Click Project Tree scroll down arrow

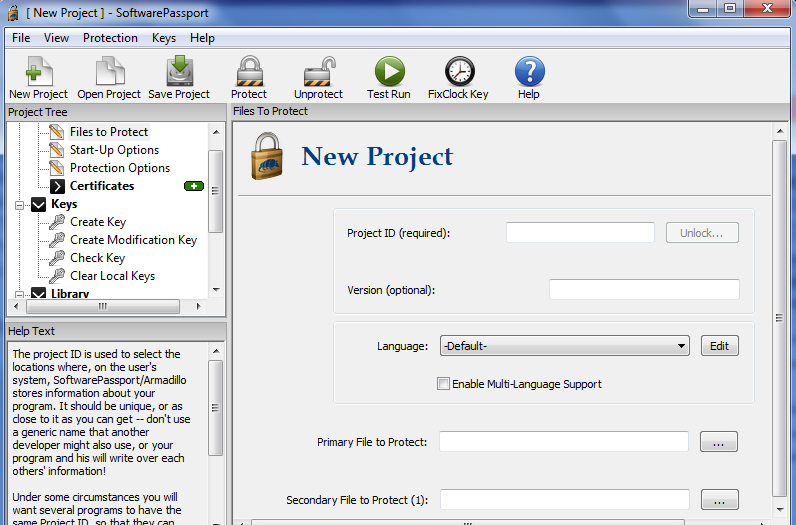pyautogui.click(x=216, y=290)
